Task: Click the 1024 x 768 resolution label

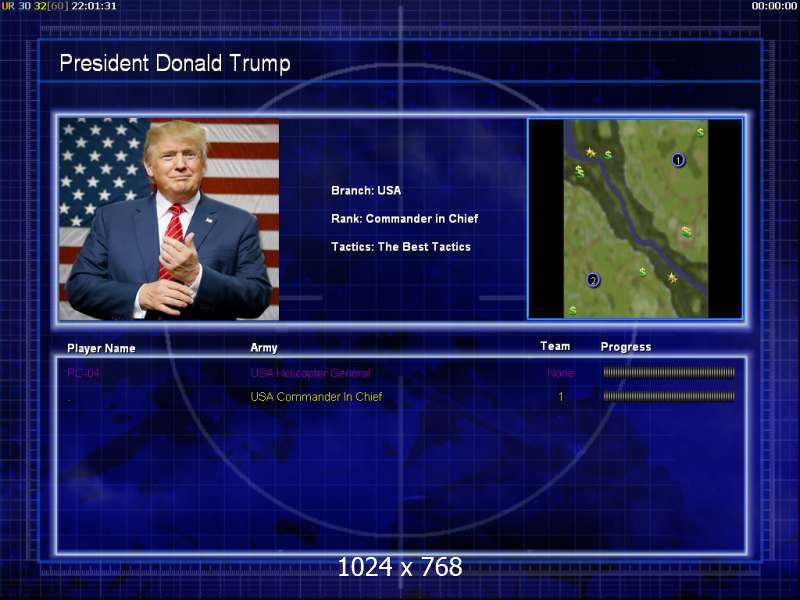Action: (400, 567)
